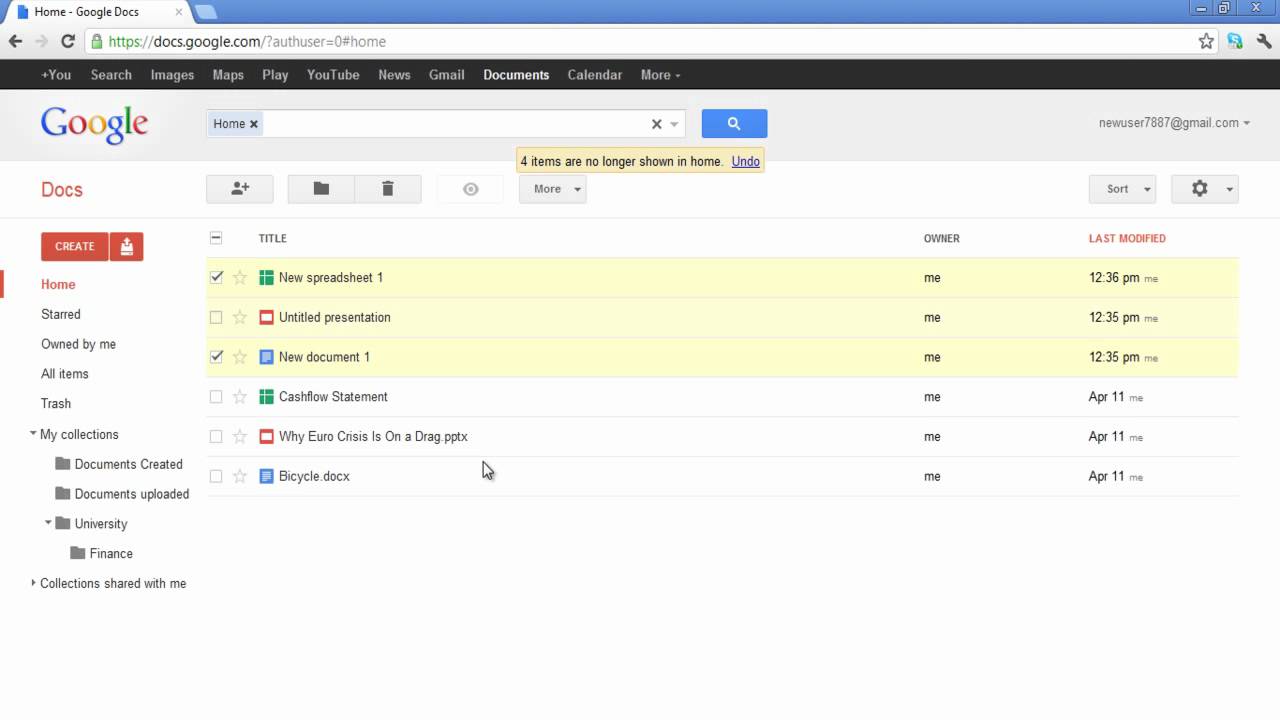
Task: Star the Cashflow Statement item
Action: pyautogui.click(x=240, y=397)
